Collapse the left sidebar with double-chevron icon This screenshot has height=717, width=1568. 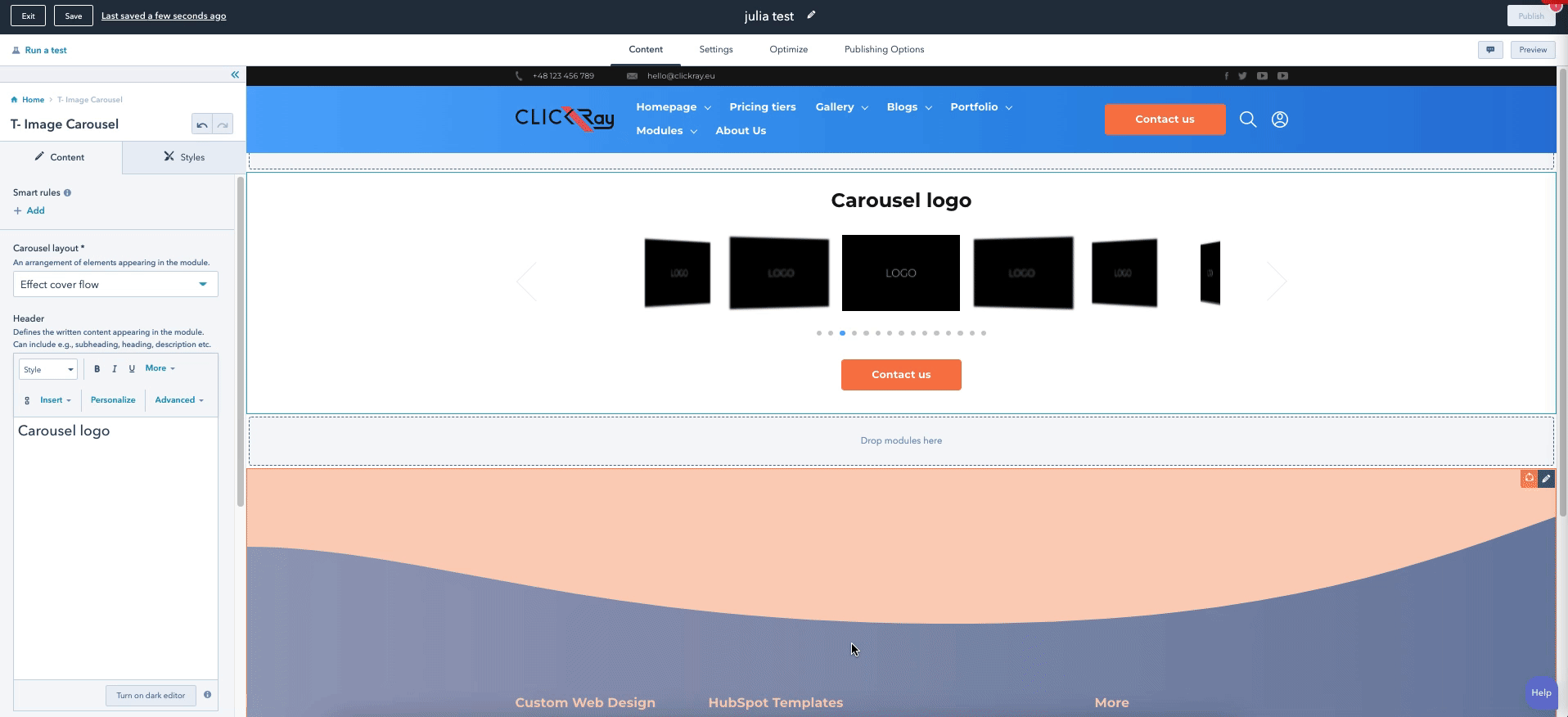[x=235, y=74]
